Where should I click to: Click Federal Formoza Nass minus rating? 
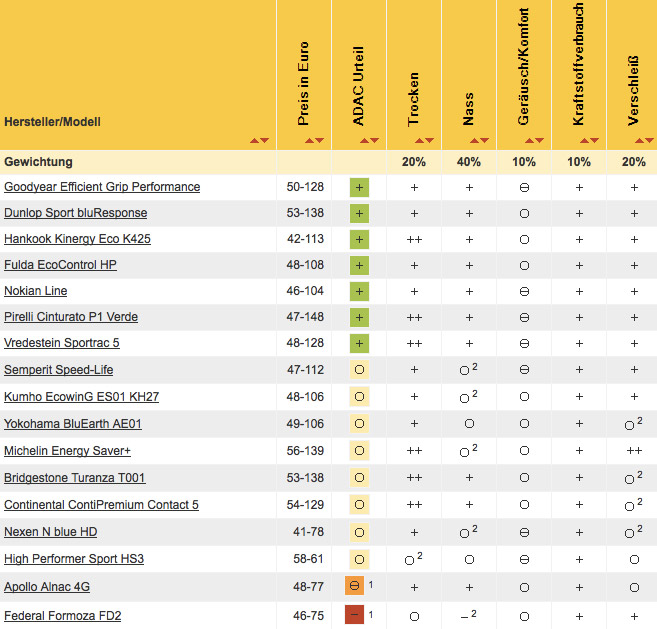tap(468, 615)
